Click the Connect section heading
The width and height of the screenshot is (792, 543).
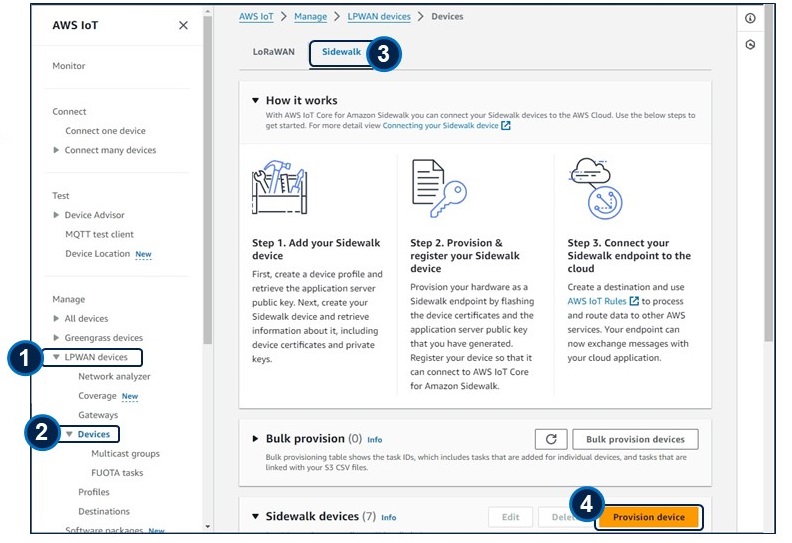69,112
